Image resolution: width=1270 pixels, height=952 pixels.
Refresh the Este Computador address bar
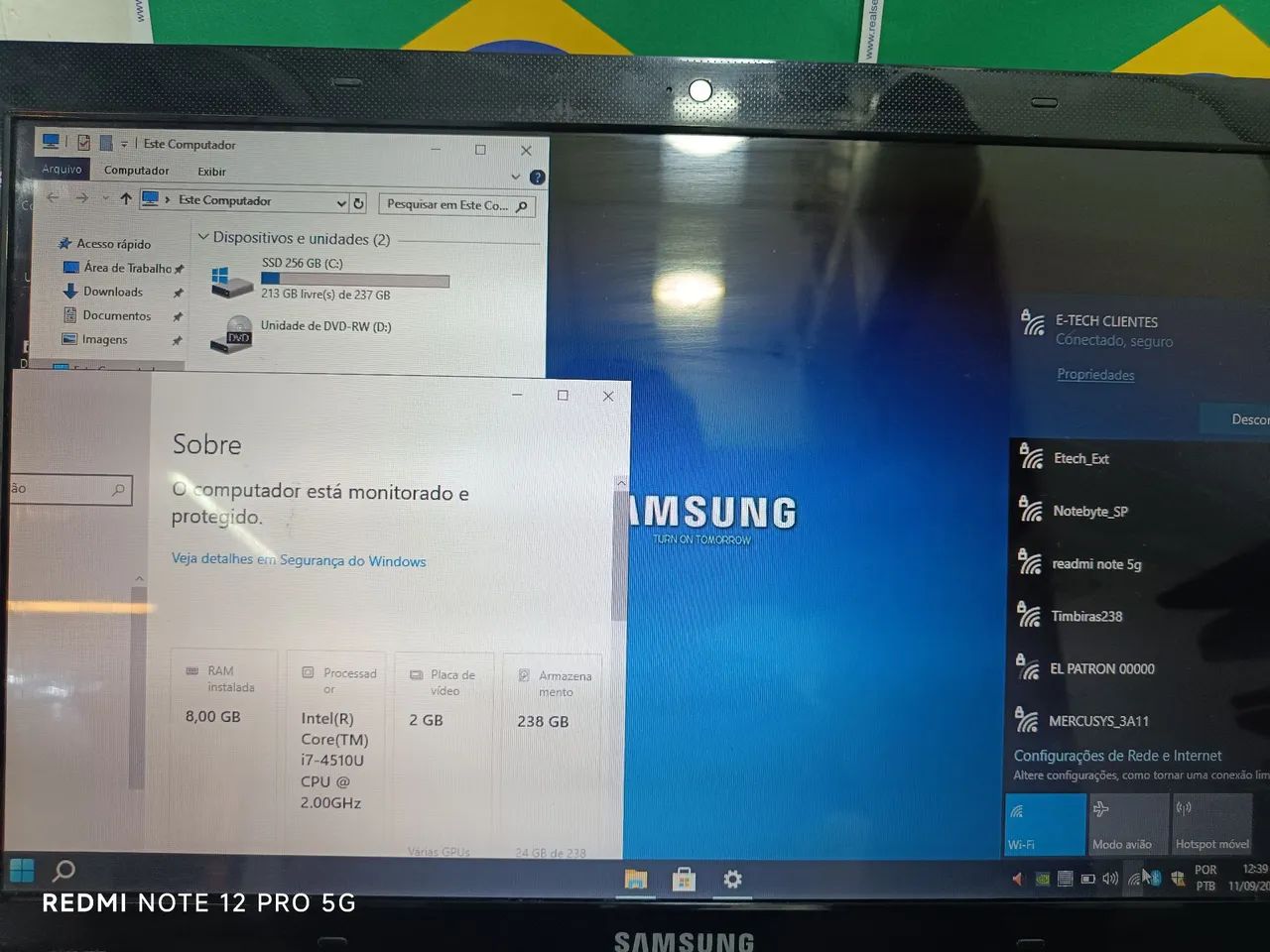pyautogui.click(x=358, y=203)
